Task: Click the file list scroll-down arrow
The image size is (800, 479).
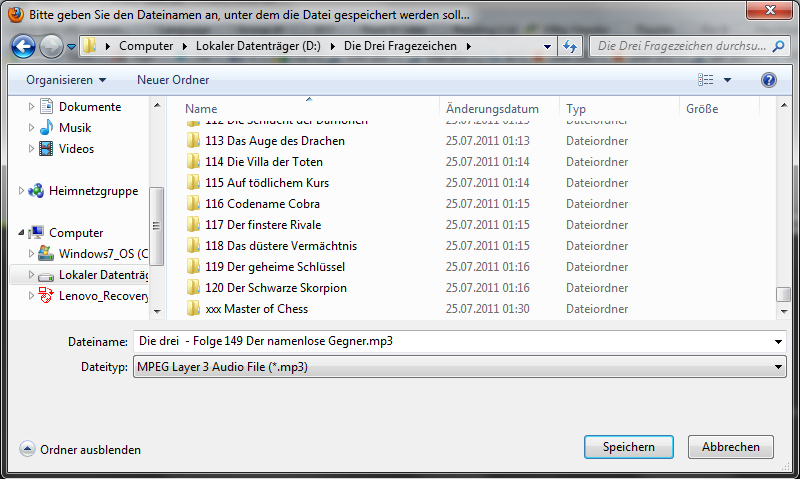Action: click(x=784, y=311)
